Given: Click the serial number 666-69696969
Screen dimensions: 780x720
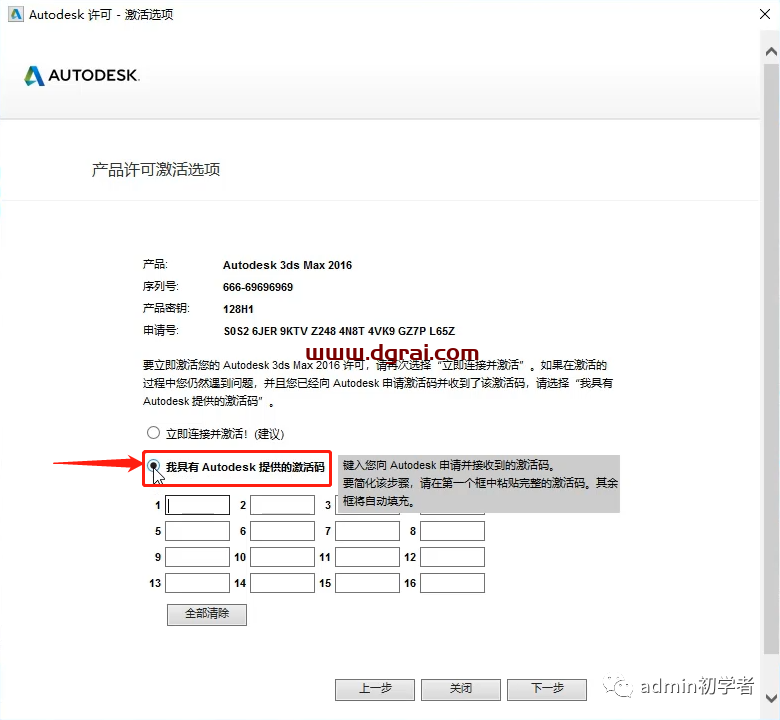Looking at the screenshot, I should (258, 287).
